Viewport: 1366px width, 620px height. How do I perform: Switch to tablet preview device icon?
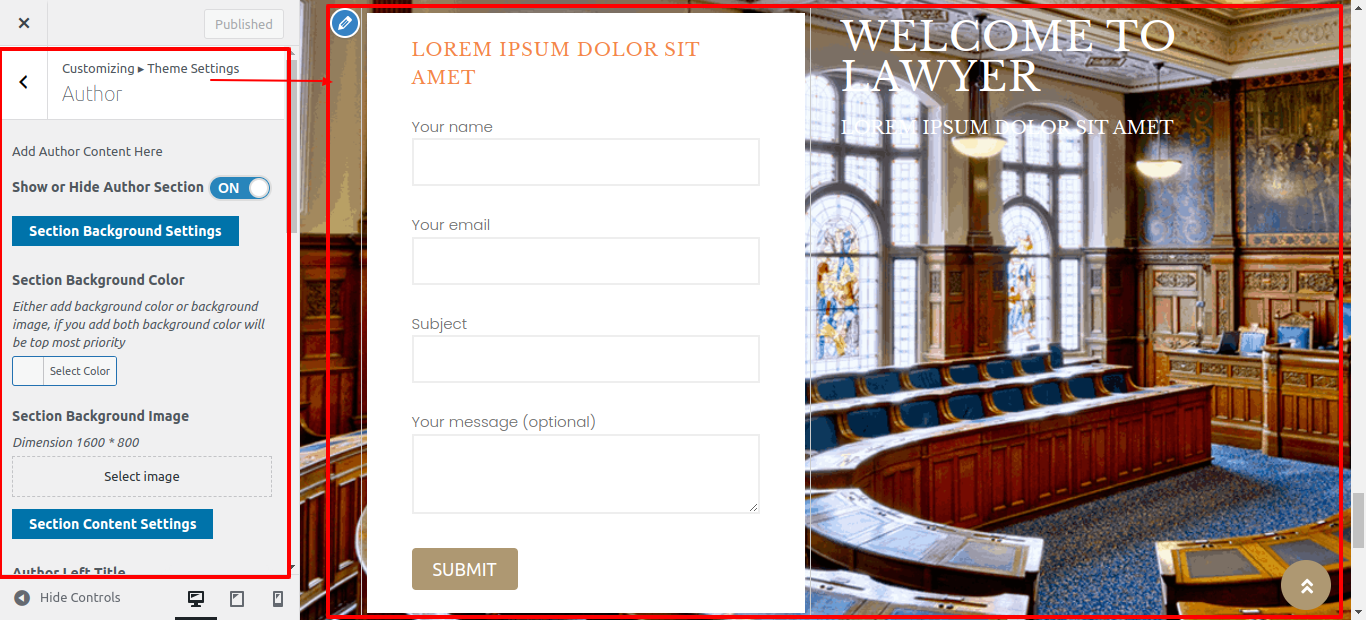[237, 599]
